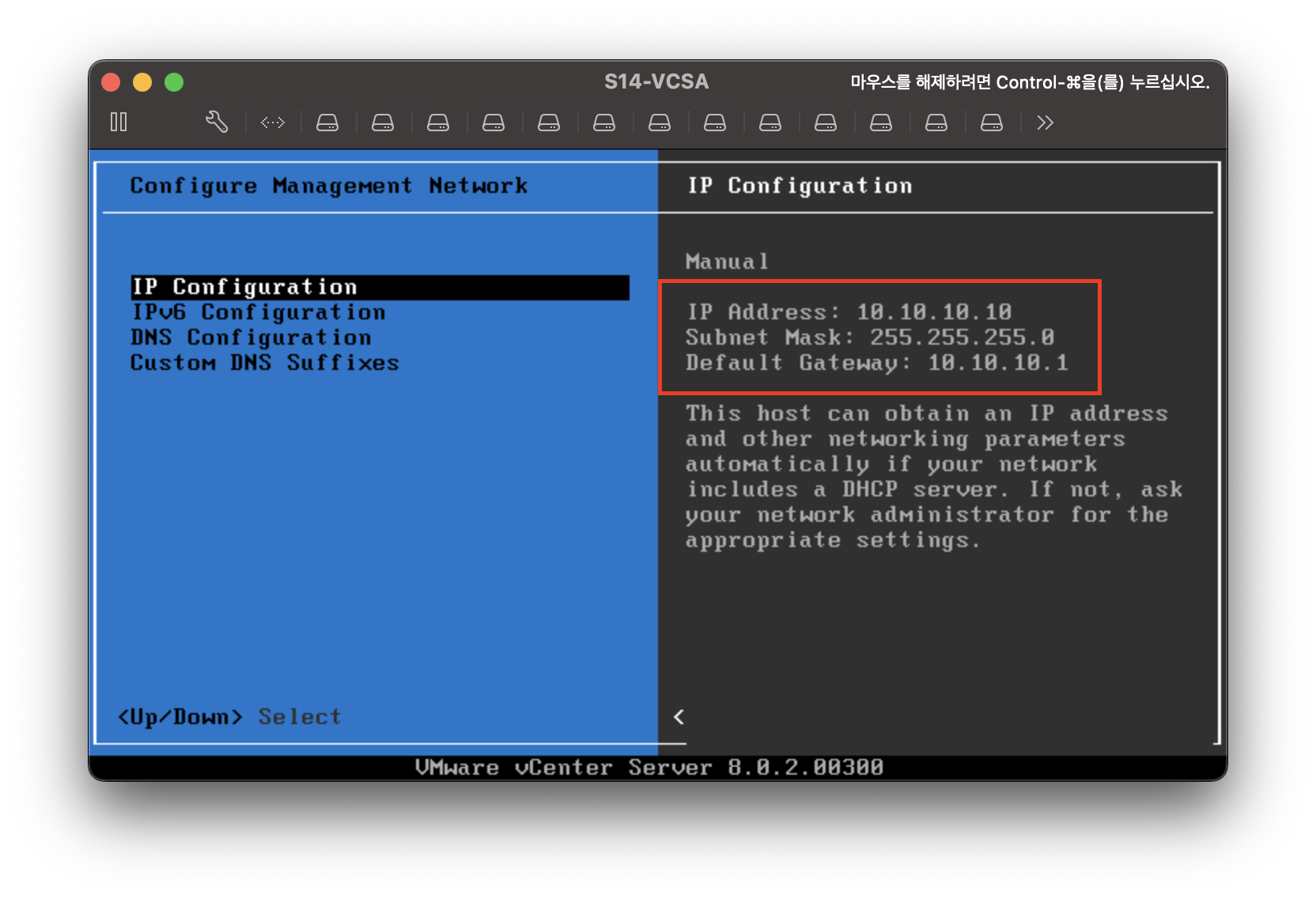Click the Manual label in the right pane
Screen dimensions: 1316x898
(727, 262)
